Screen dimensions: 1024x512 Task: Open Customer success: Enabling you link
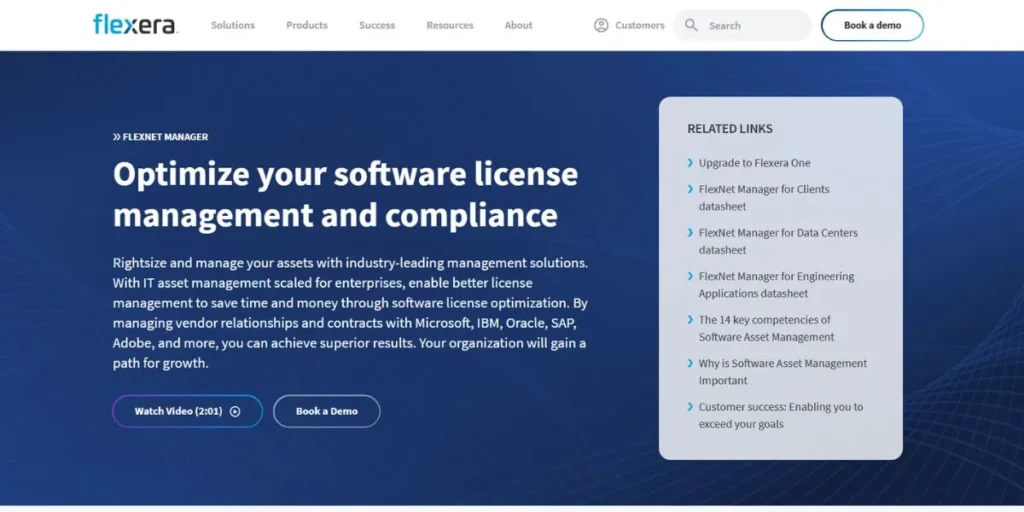coord(781,415)
